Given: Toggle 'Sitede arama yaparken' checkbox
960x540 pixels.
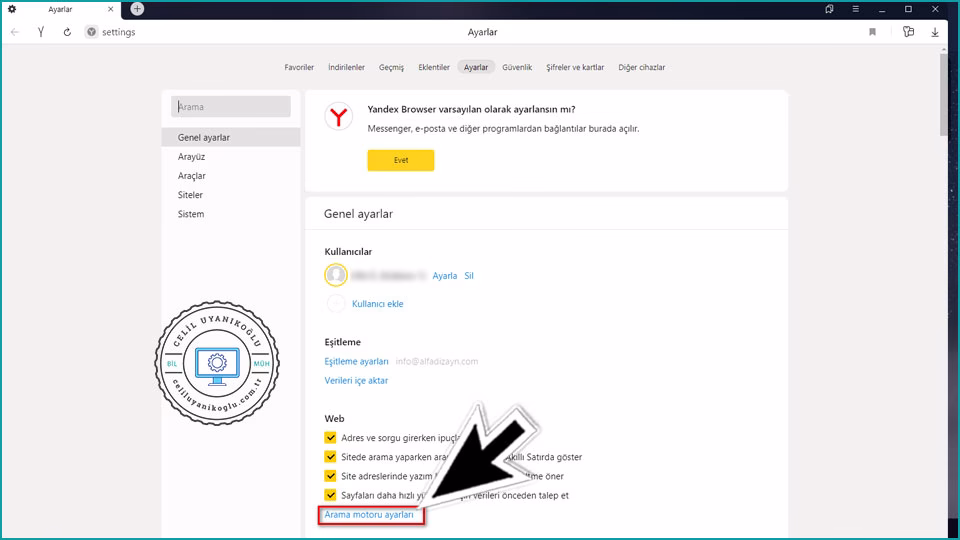Looking at the screenshot, I should tap(331, 457).
